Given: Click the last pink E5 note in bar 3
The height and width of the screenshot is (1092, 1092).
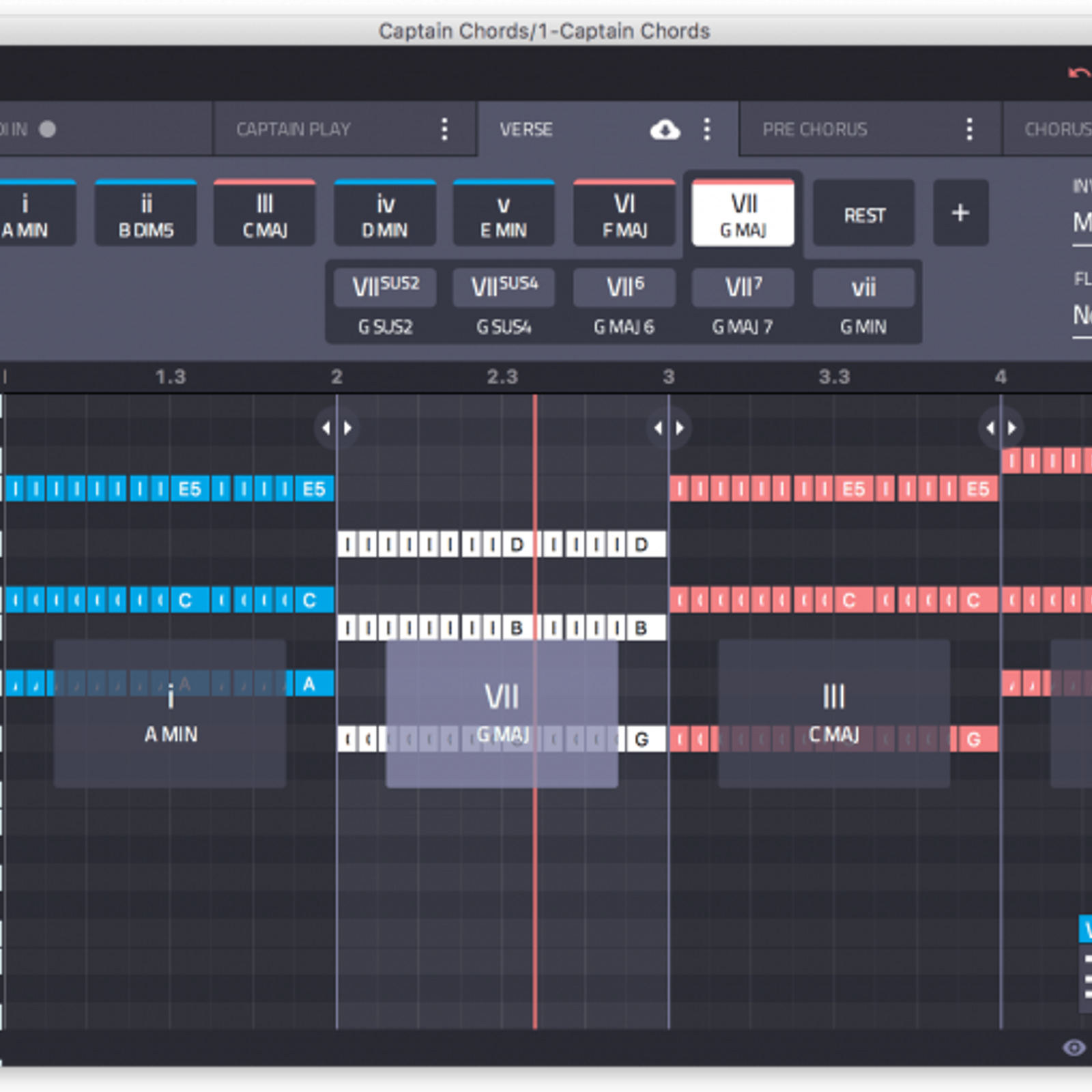Looking at the screenshot, I should (x=978, y=489).
